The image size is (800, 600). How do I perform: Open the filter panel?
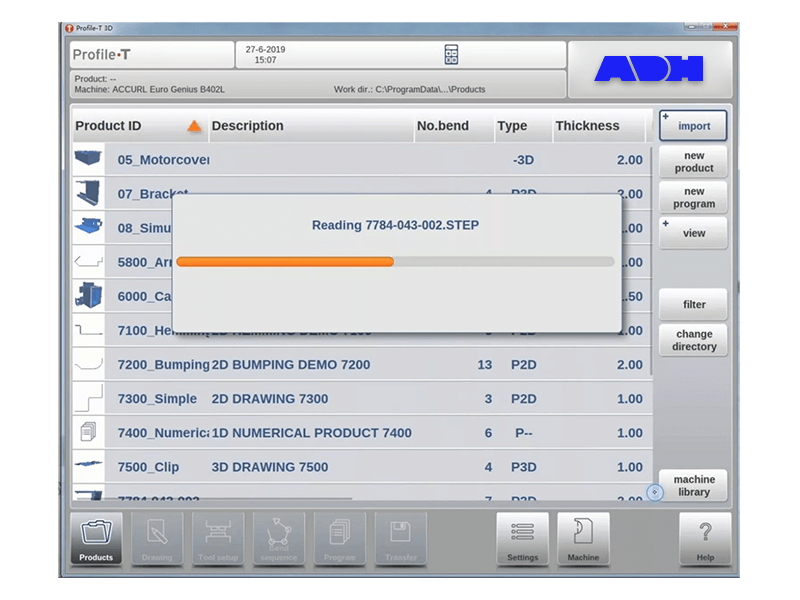click(x=693, y=305)
